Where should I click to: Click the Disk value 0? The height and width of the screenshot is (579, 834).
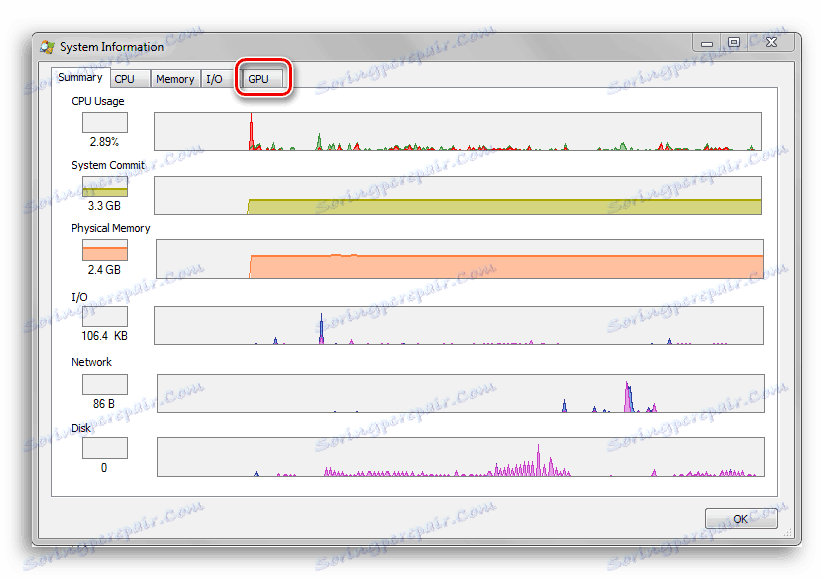click(104, 468)
